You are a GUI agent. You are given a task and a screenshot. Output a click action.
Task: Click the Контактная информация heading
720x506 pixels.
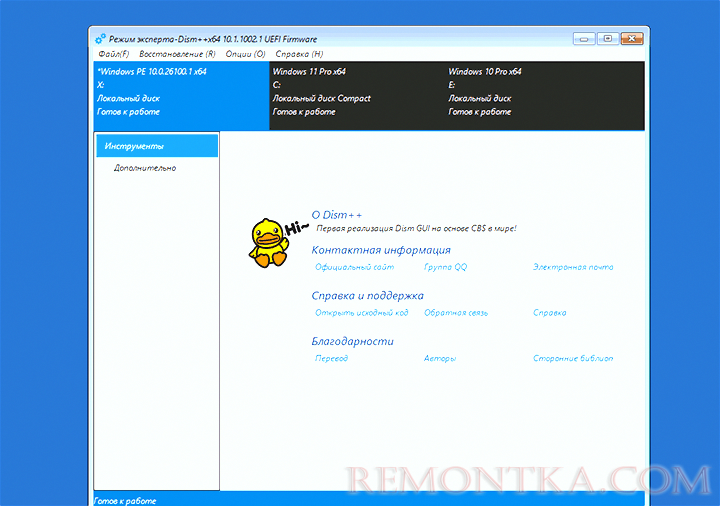tap(381, 250)
